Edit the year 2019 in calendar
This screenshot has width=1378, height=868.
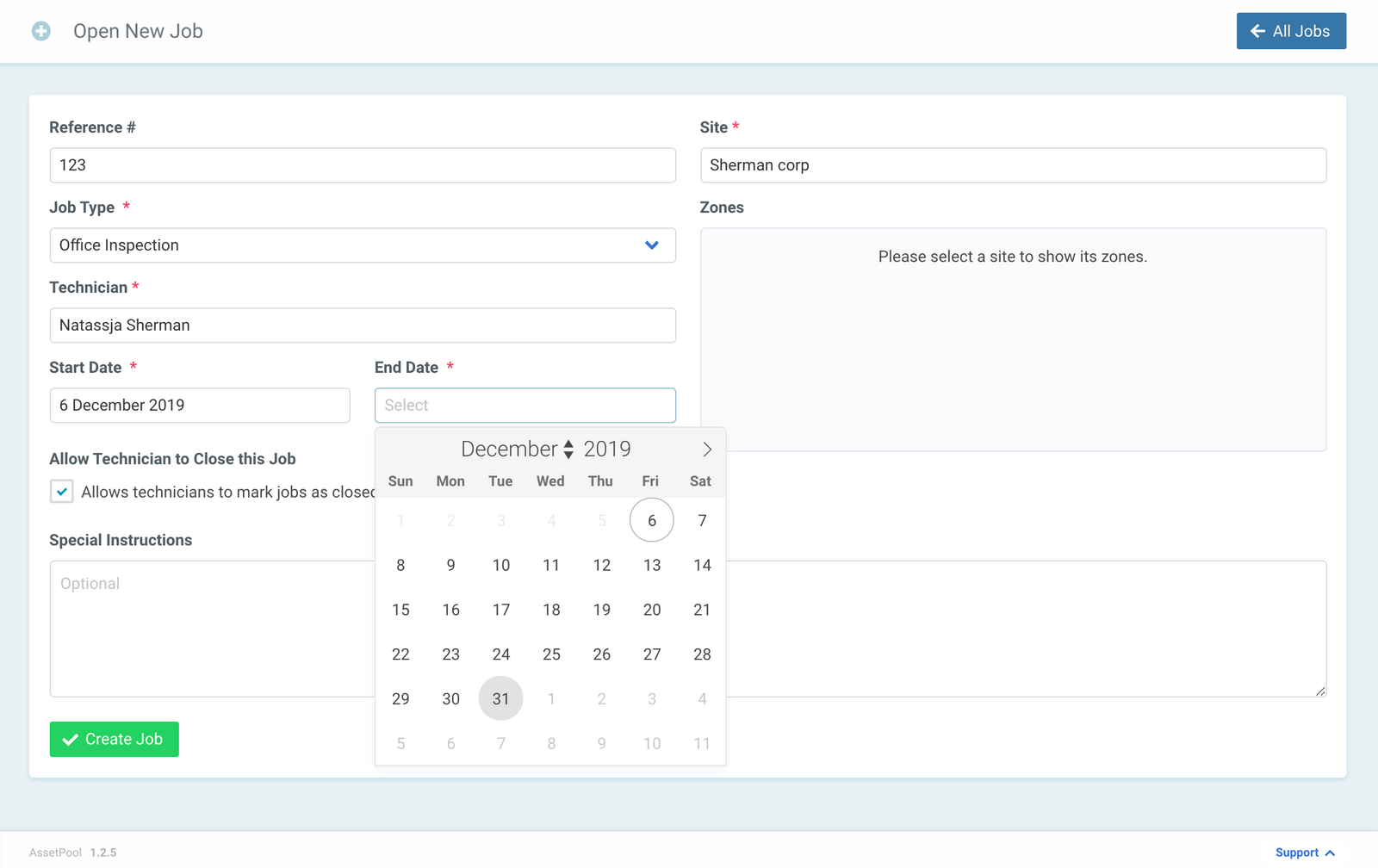tap(607, 449)
